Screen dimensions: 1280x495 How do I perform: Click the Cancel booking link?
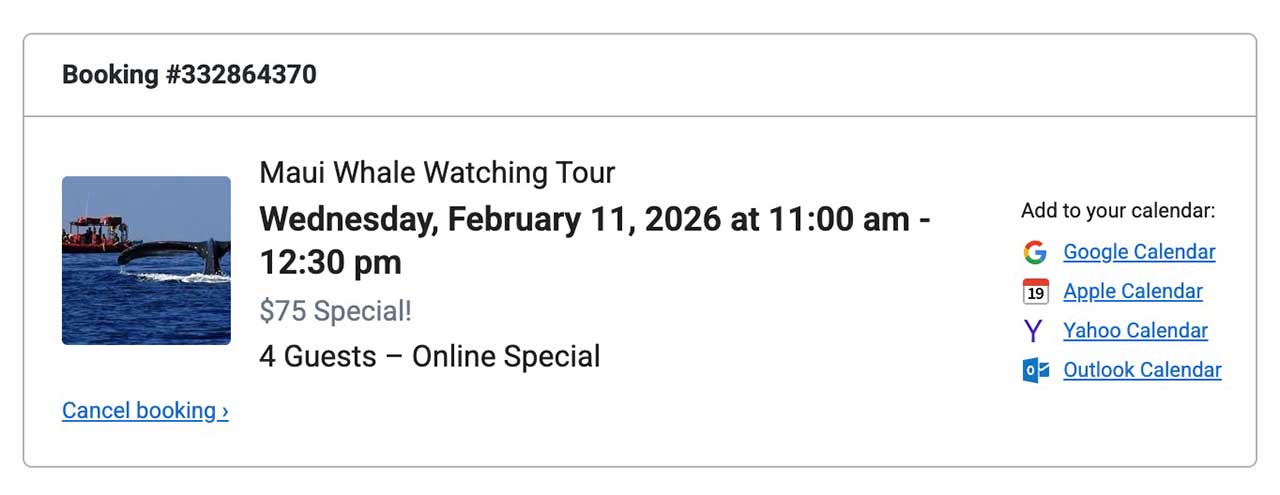[139, 410]
